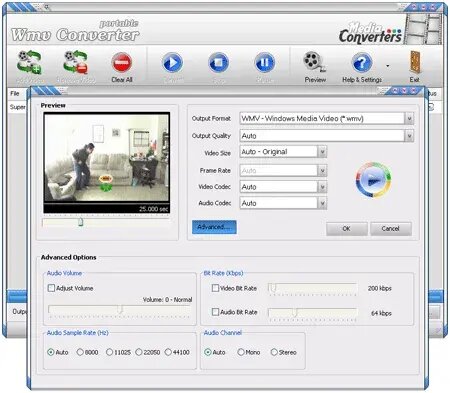Screen dimensions: 450x393
Task: Click the File column header in main window
Action: [15, 93]
